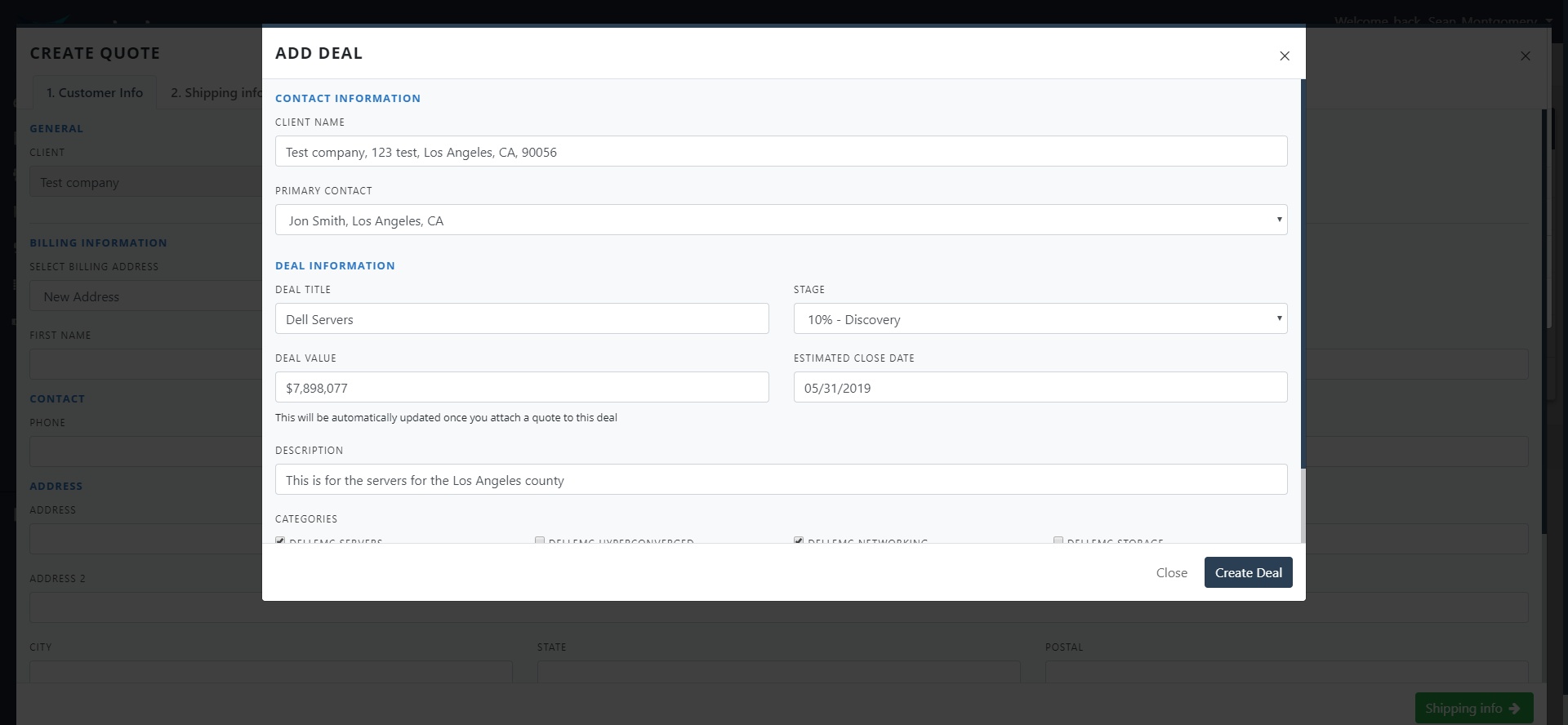Click the State field in Create Quote
This screenshot has height=725, width=1568.
point(778,672)
